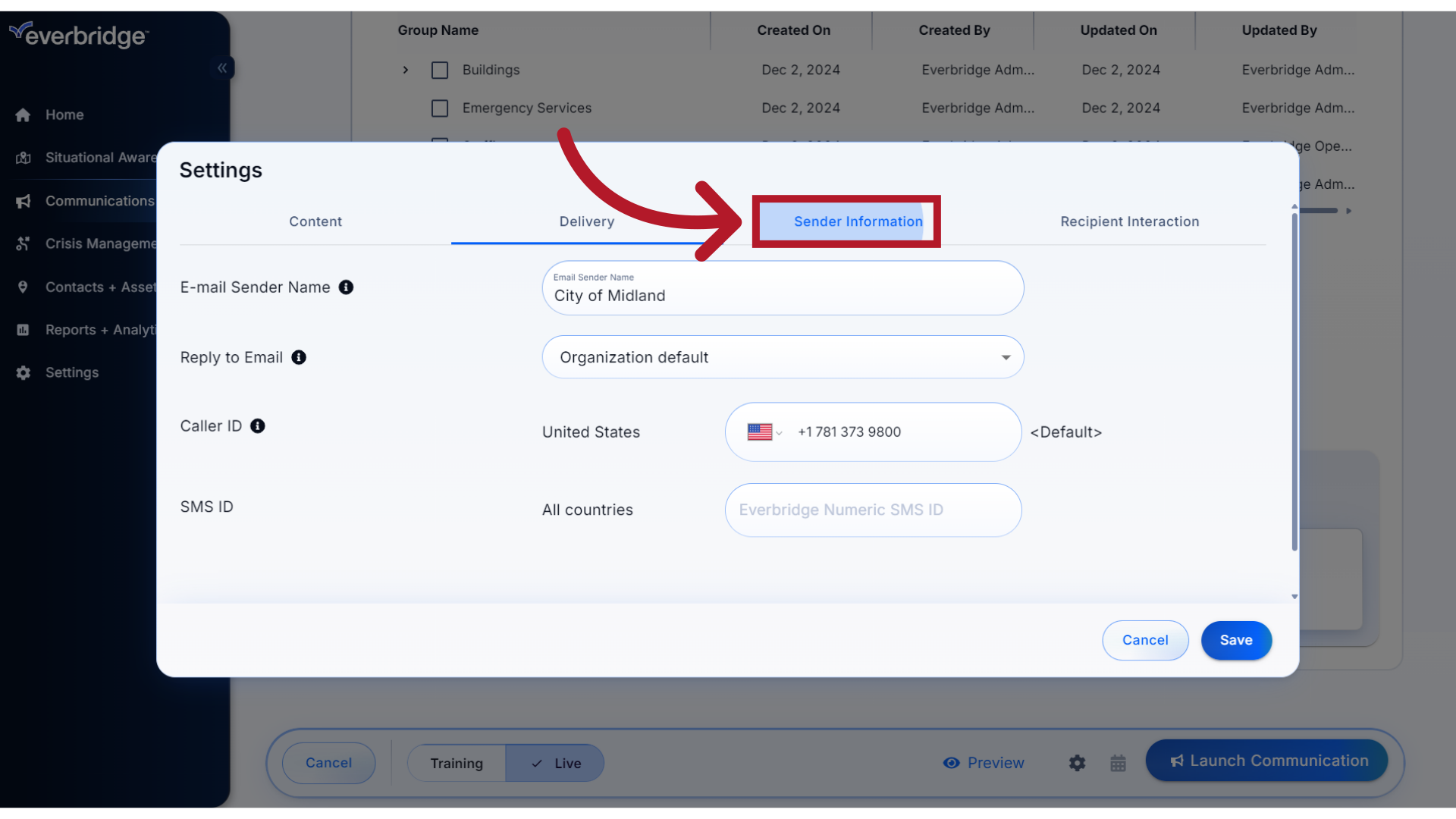
Task: Sort by Created By column header
Action: click(x=954, y=30)
